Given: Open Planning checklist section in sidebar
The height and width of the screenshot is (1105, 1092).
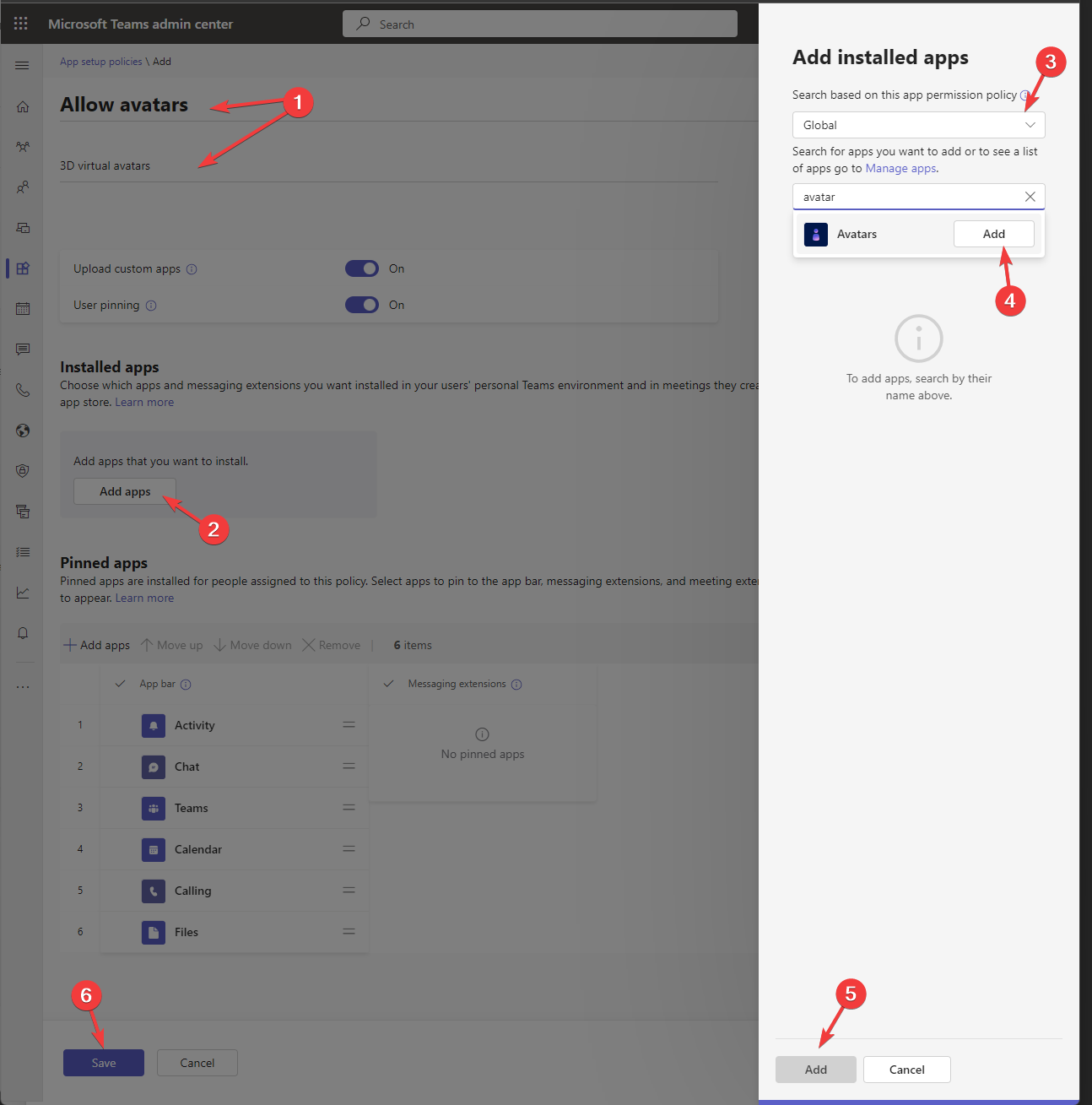Looking at the screenshot, I should (23, 552).
